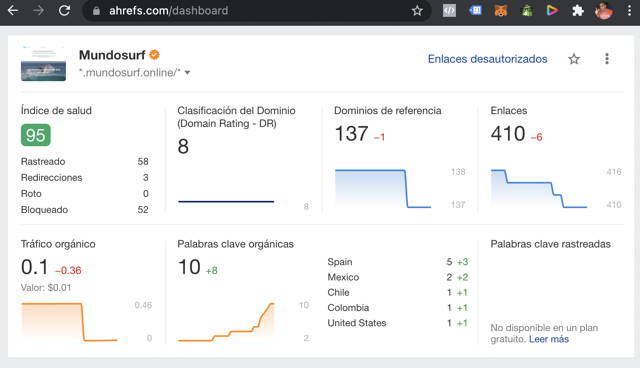Click the code brackets extension icon

449,11
